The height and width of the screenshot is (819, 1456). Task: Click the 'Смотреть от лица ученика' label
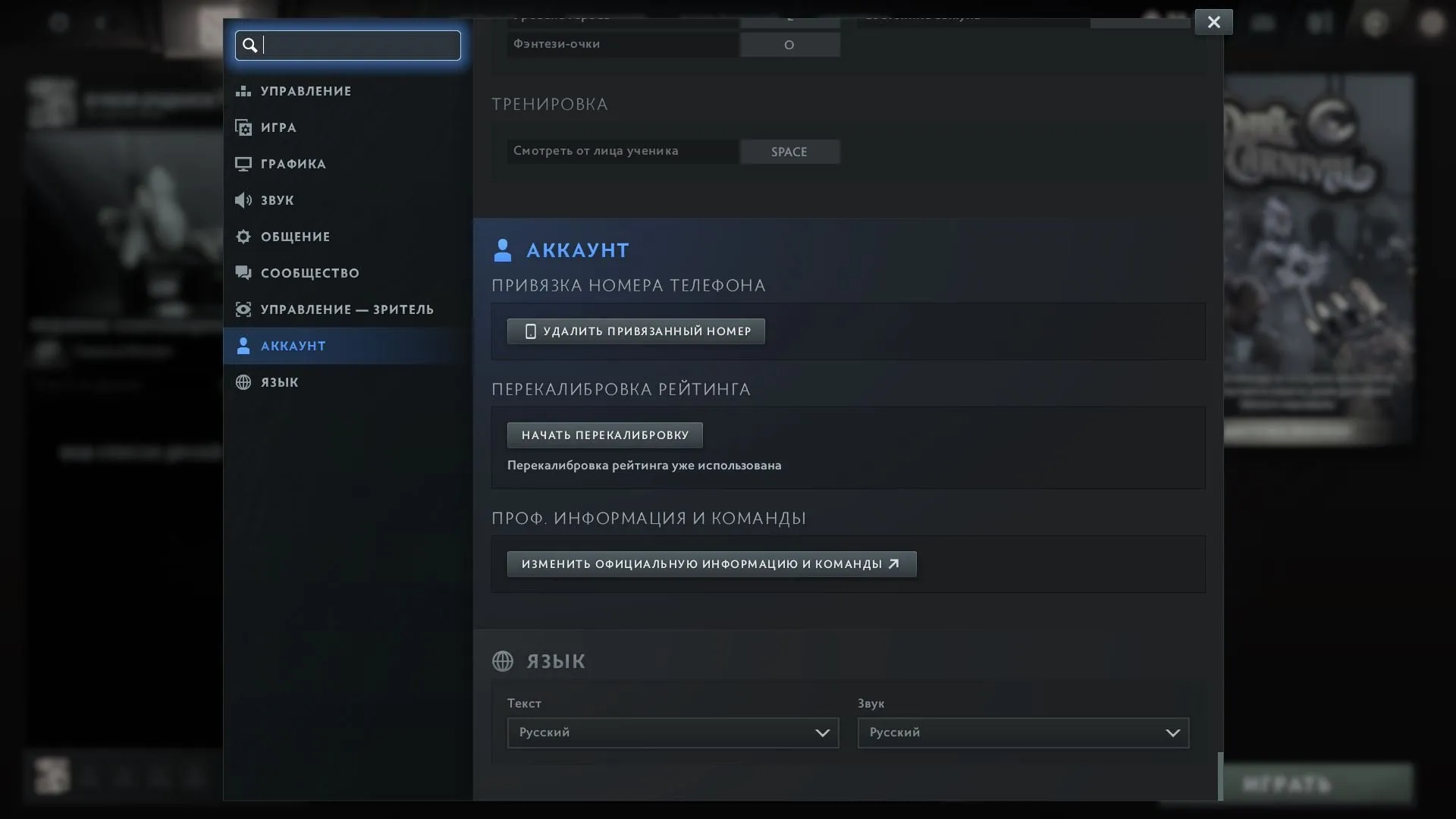click(596, 151)
